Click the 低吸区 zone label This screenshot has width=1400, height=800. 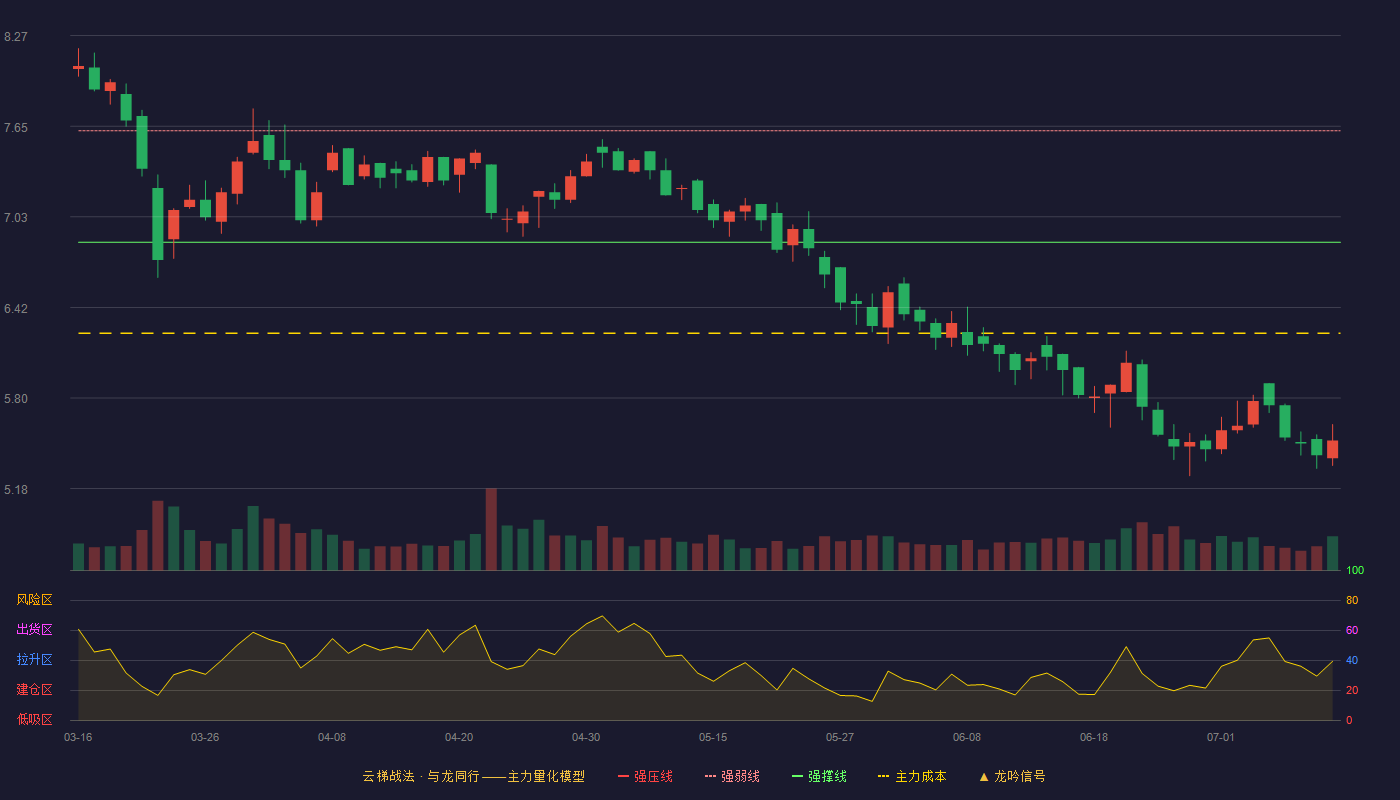34,718
